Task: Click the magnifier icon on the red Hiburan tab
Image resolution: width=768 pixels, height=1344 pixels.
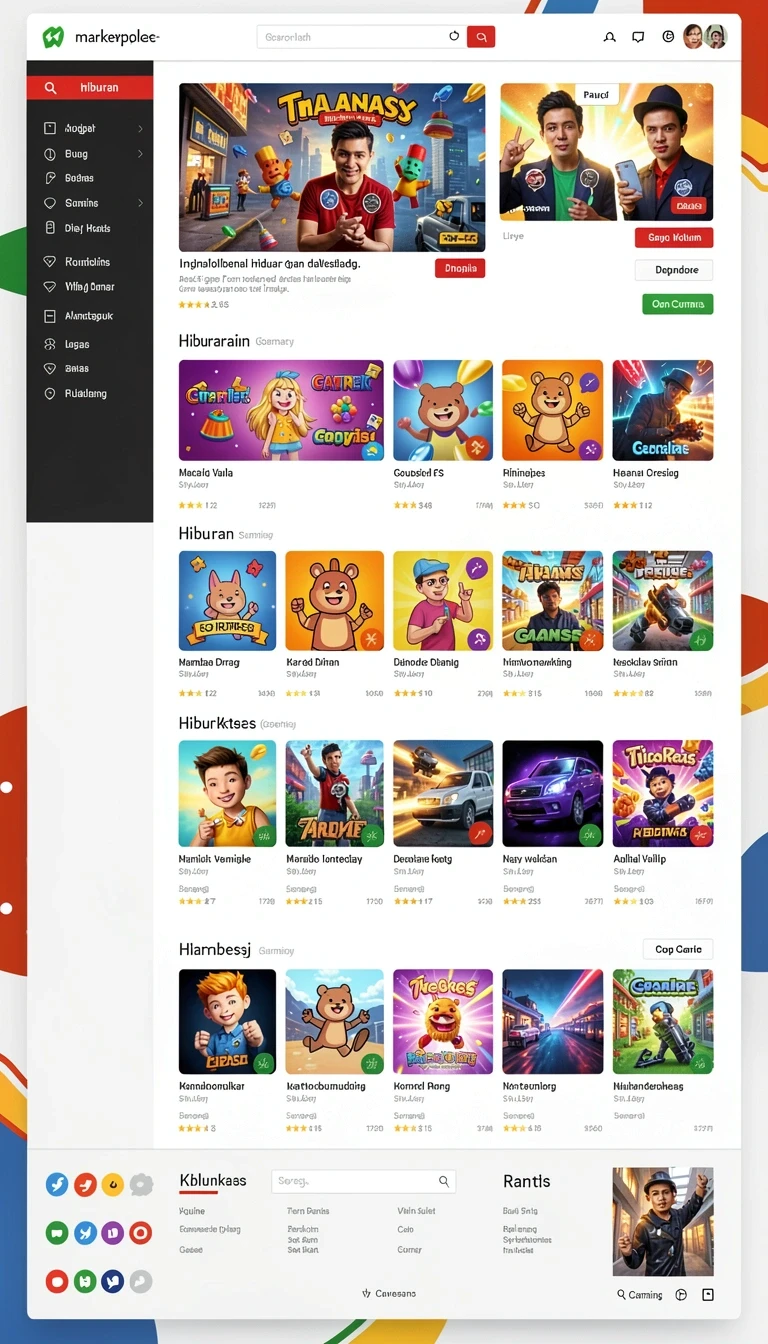Action: click(51, 88)
